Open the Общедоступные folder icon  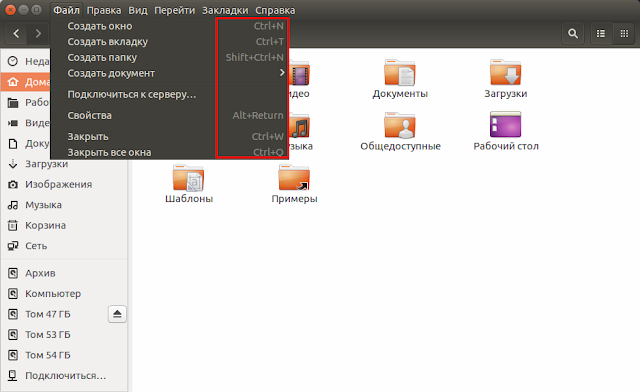(400, 125)
